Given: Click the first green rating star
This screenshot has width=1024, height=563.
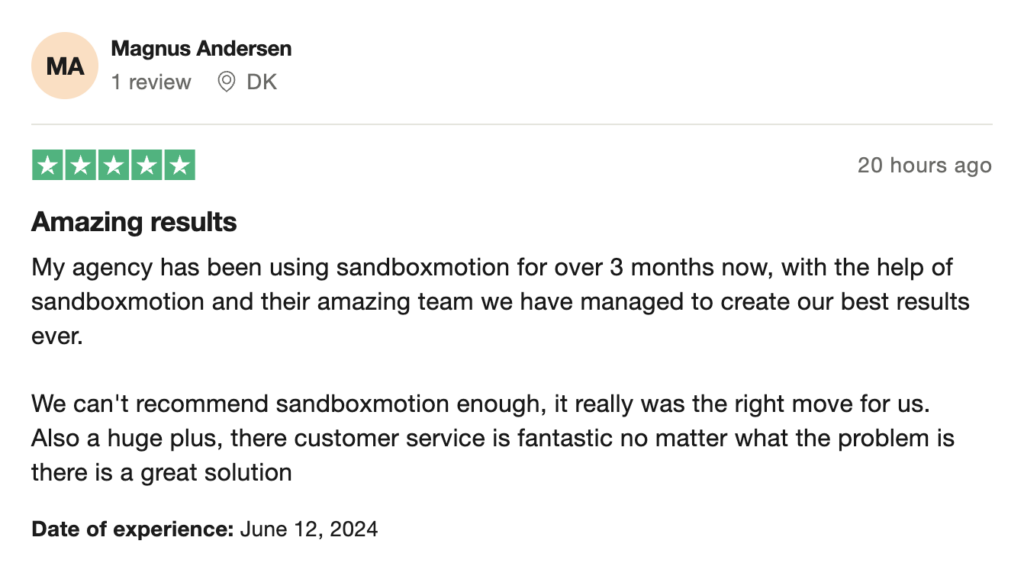Looking at the screenshot, I should 48,165.
